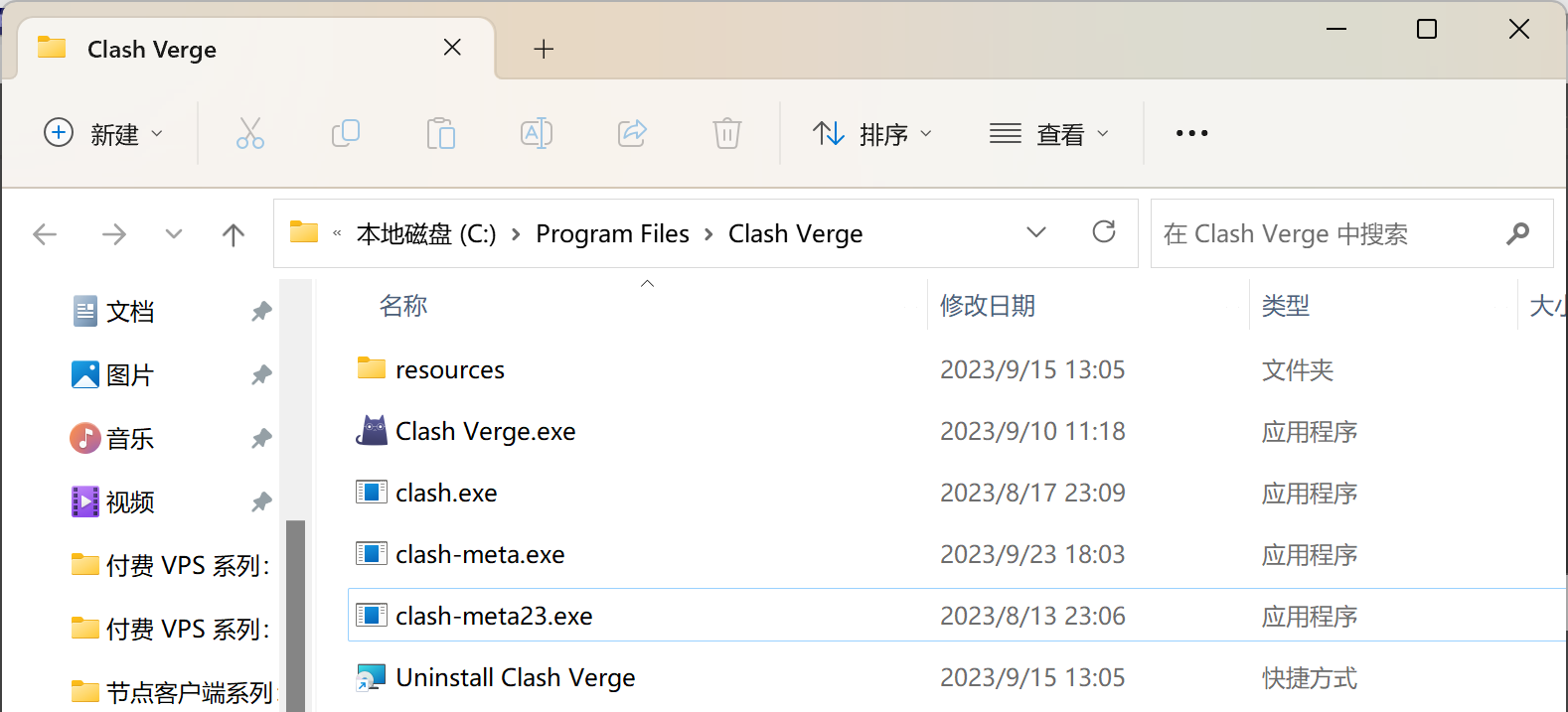Screen dimensions: 1568x712
Task: Open the three-dots more options menu
Action: tap(1191, 133)
